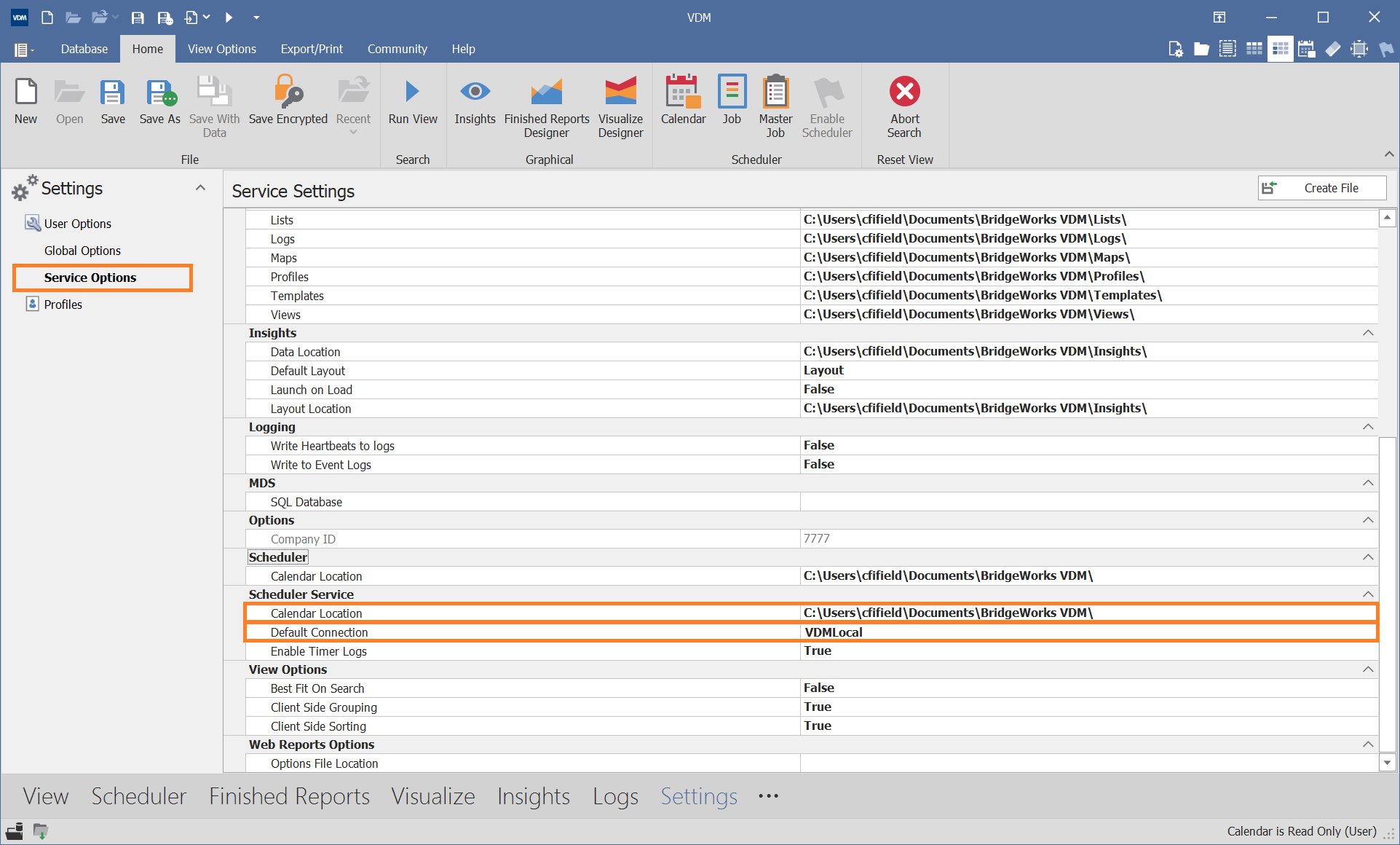This screenshot has height=845, width=1400.
Task: Open the Community ribbon tab
Action: pyautogui.click(x=397, y=49)
